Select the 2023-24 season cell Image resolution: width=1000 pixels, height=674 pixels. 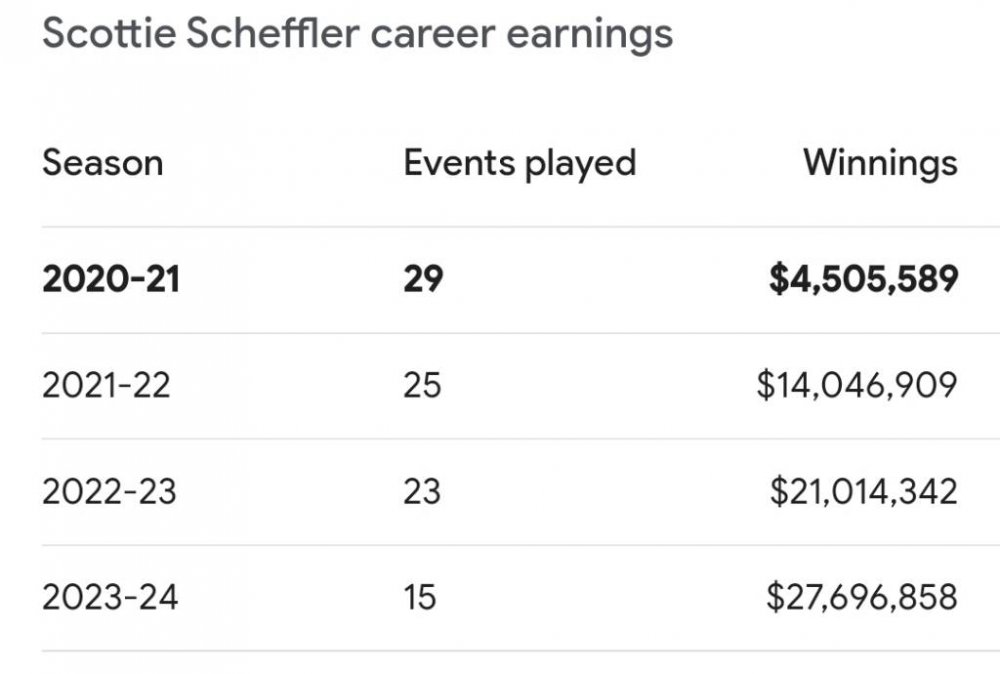pyautogui.click(x=110, y=597)
